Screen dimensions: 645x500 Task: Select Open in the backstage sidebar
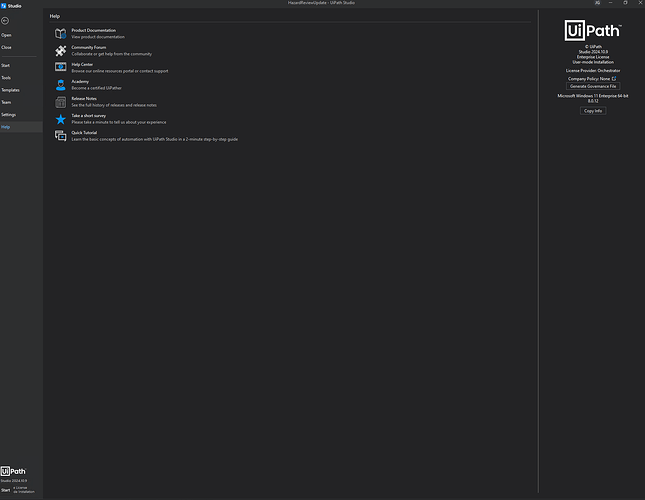(6, 35)
